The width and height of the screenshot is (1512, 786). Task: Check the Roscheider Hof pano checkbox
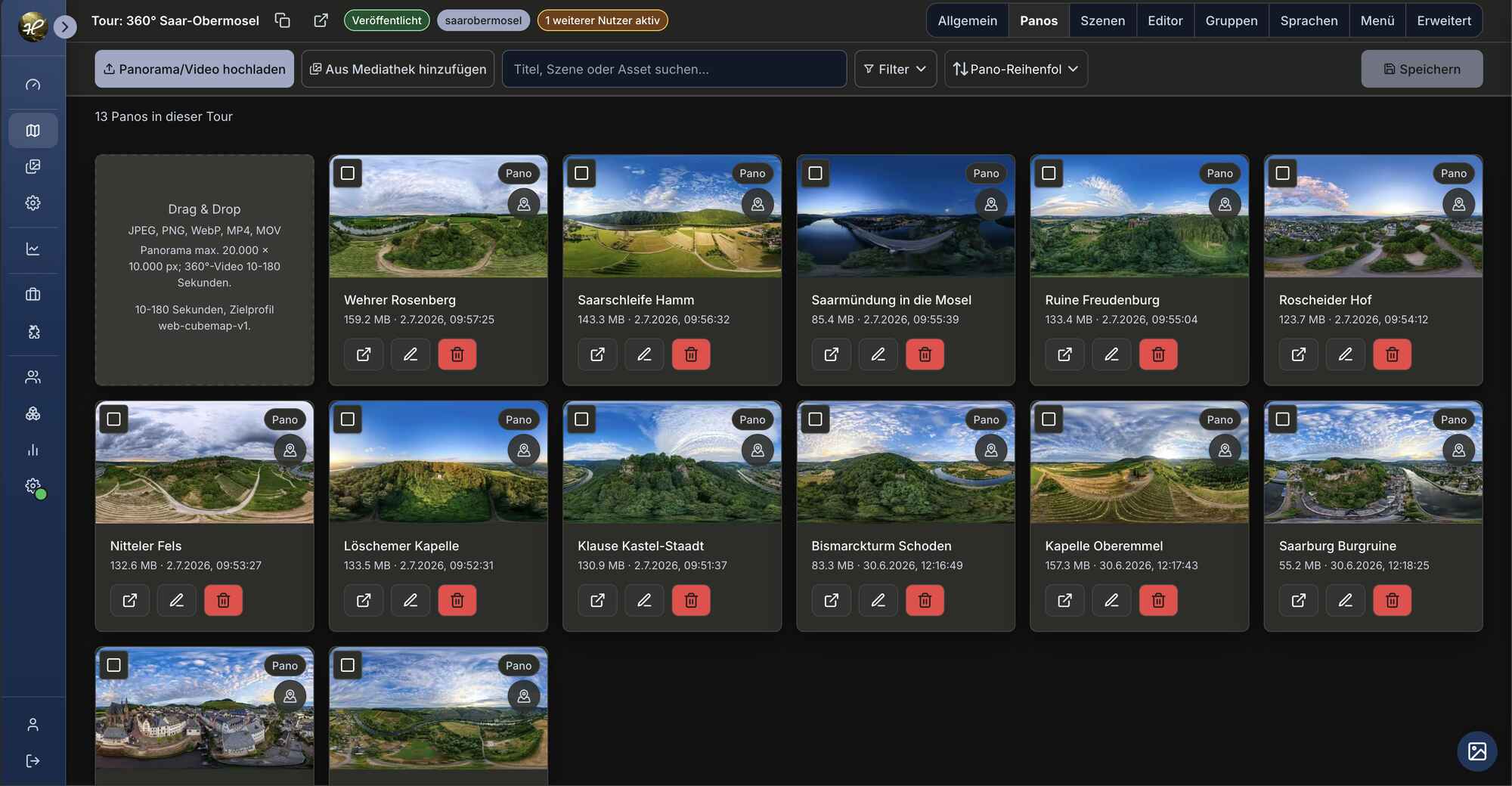point(1283,173)
